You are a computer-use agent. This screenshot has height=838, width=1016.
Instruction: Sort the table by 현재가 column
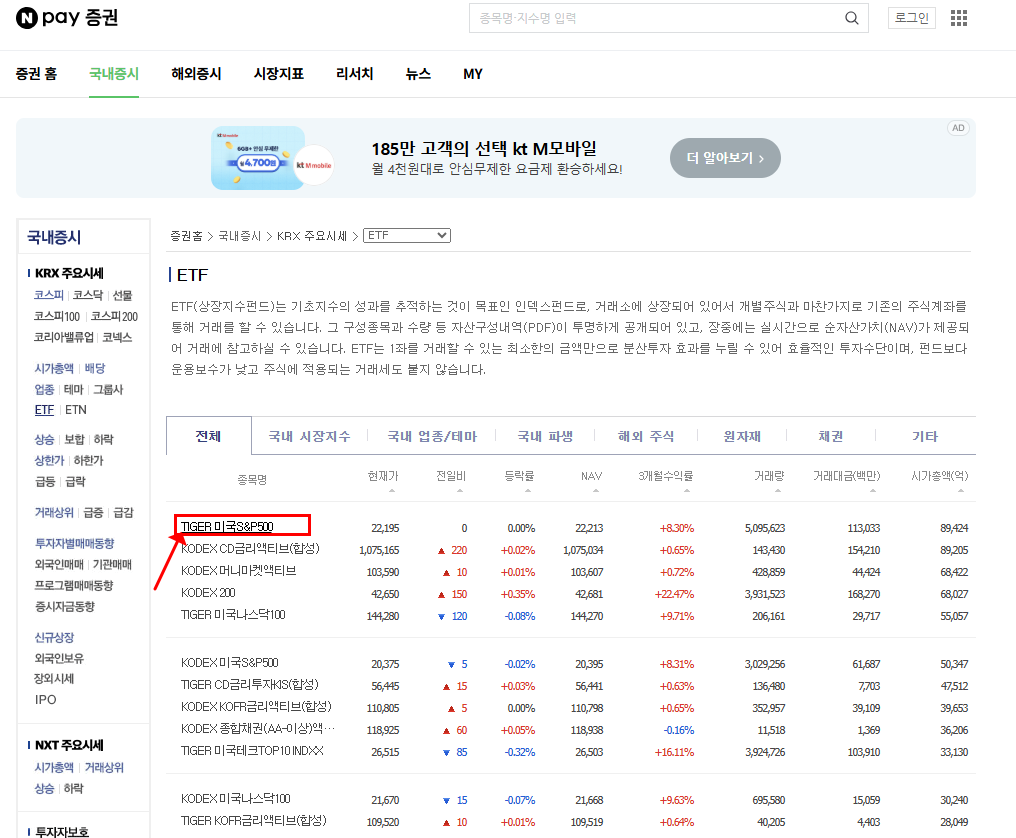(x=385, y=478)
